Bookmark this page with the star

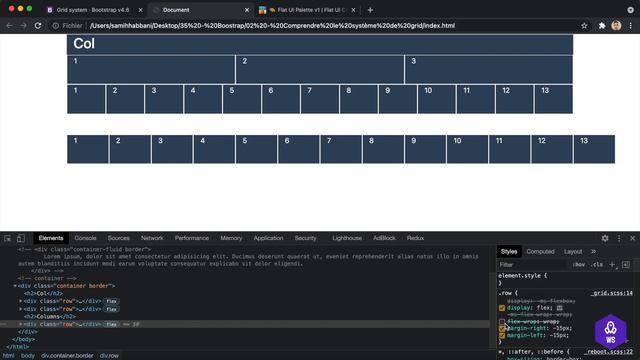(584, 26)
